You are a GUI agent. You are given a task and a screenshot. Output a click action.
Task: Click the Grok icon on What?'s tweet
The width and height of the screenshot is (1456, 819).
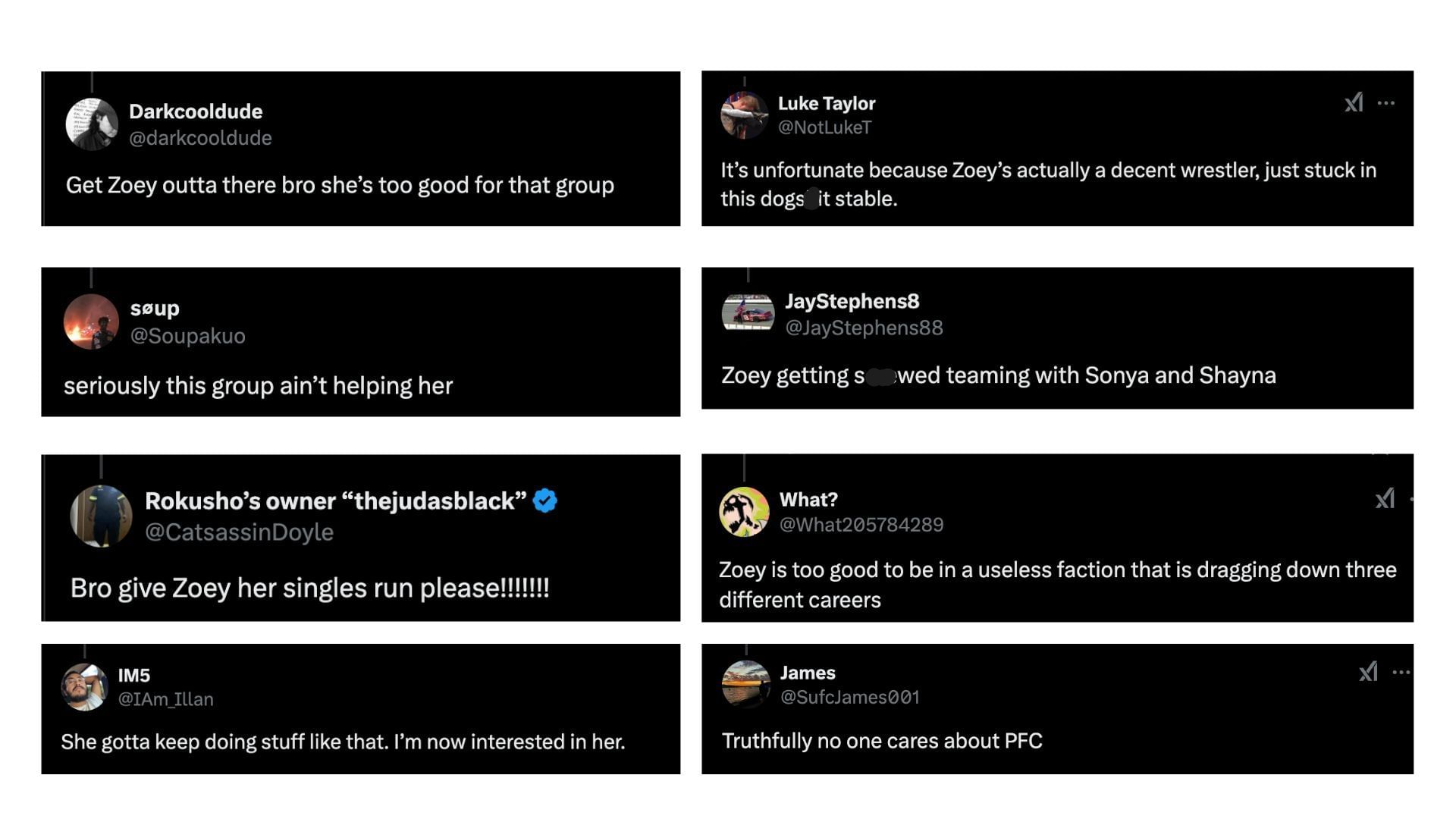[1385, 498]
